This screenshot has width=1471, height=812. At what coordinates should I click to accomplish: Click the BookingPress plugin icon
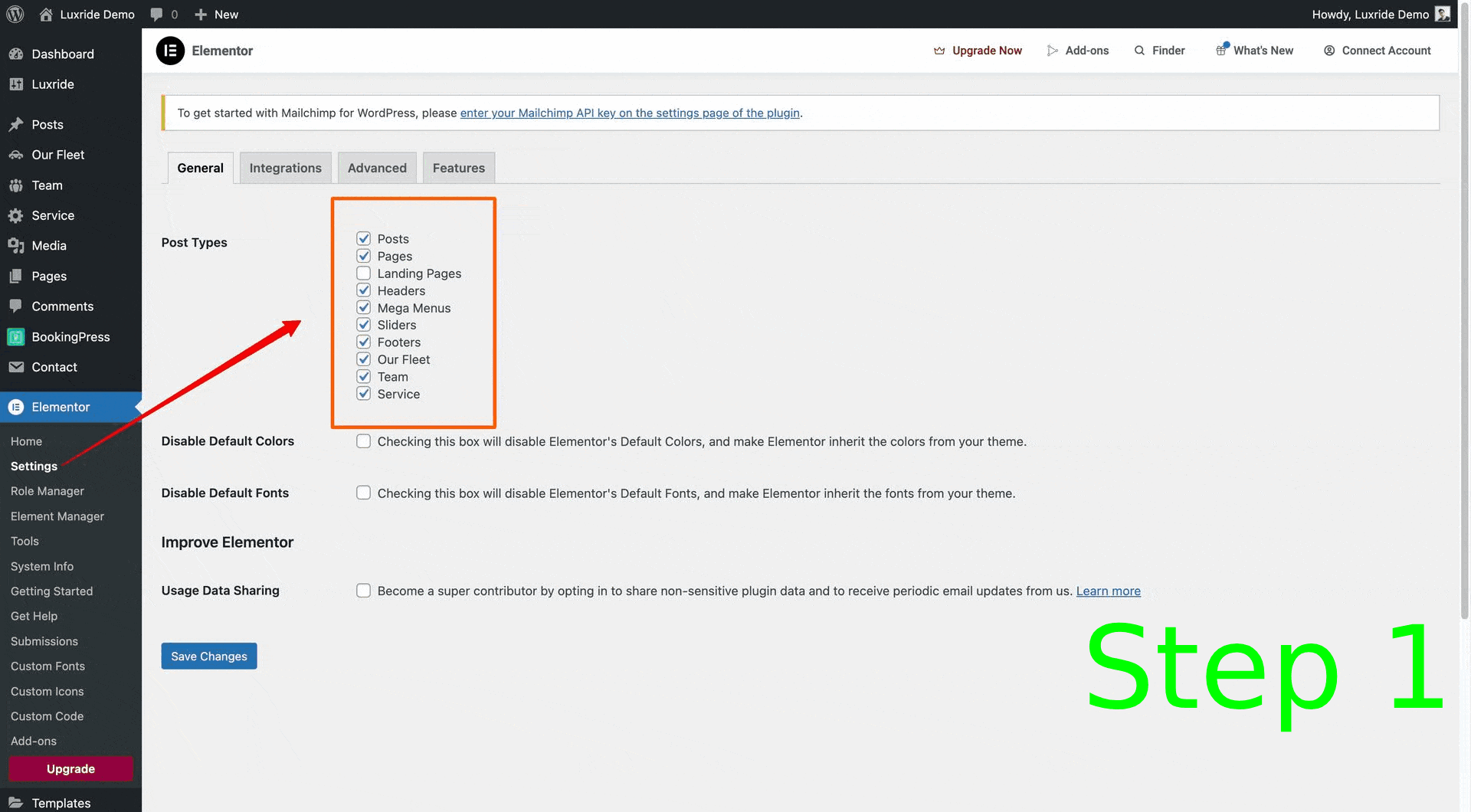point(16,337)
